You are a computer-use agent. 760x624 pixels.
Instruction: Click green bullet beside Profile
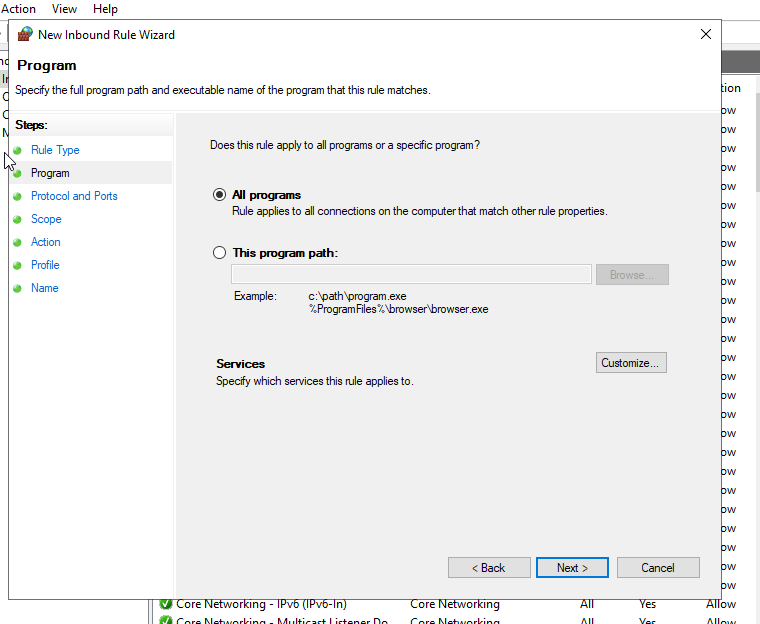click(x=17, y=265)
